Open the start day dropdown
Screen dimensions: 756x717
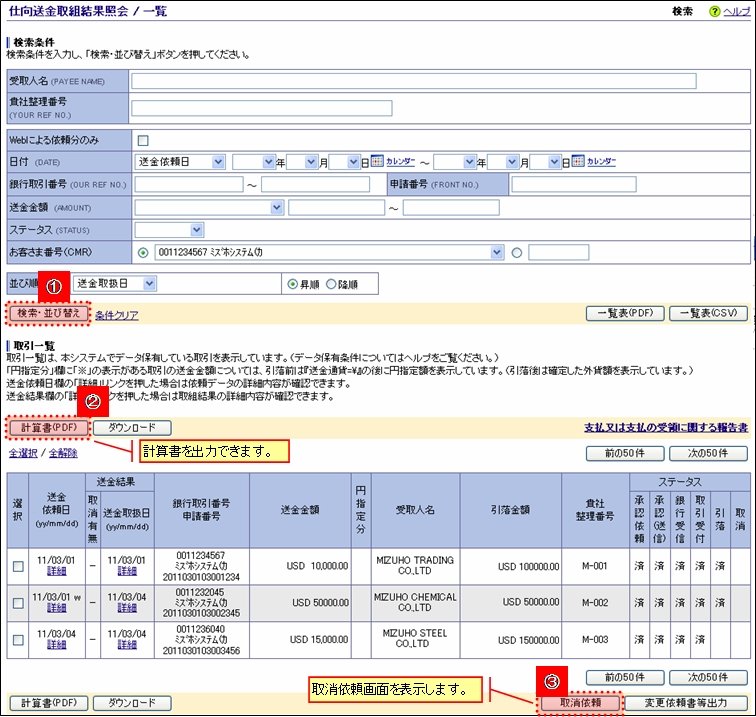(x=344, y=162)
